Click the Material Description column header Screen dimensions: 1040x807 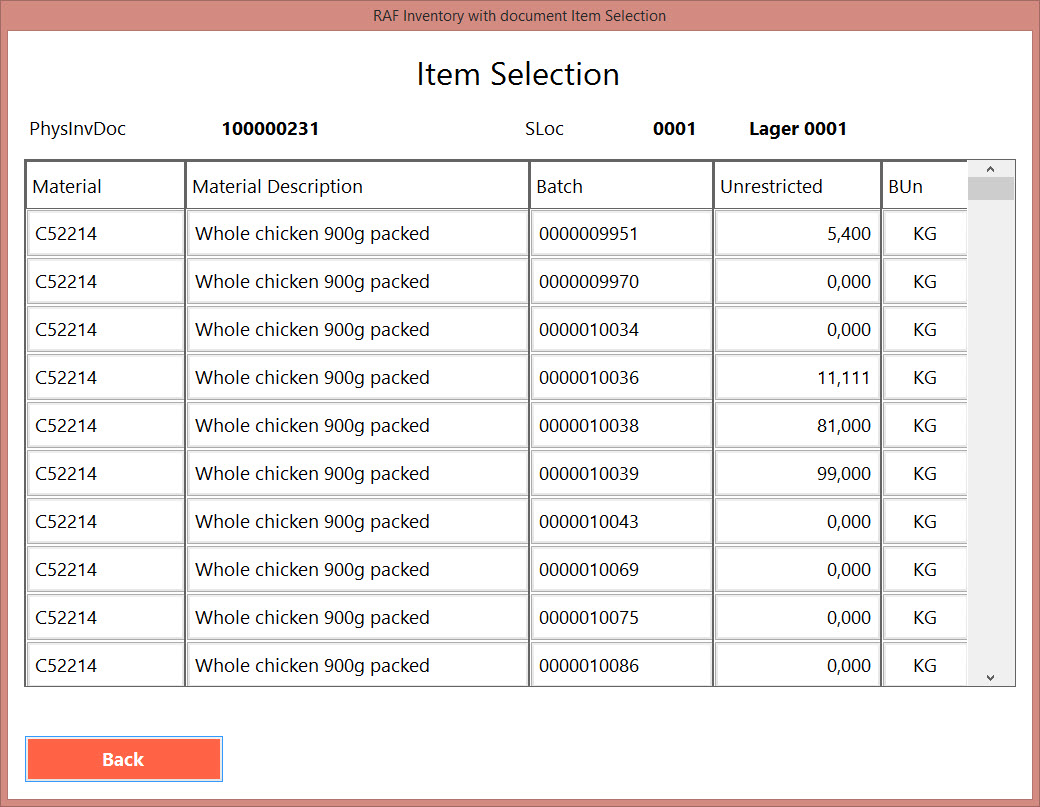pyautogui.click(x=357, y=186)
